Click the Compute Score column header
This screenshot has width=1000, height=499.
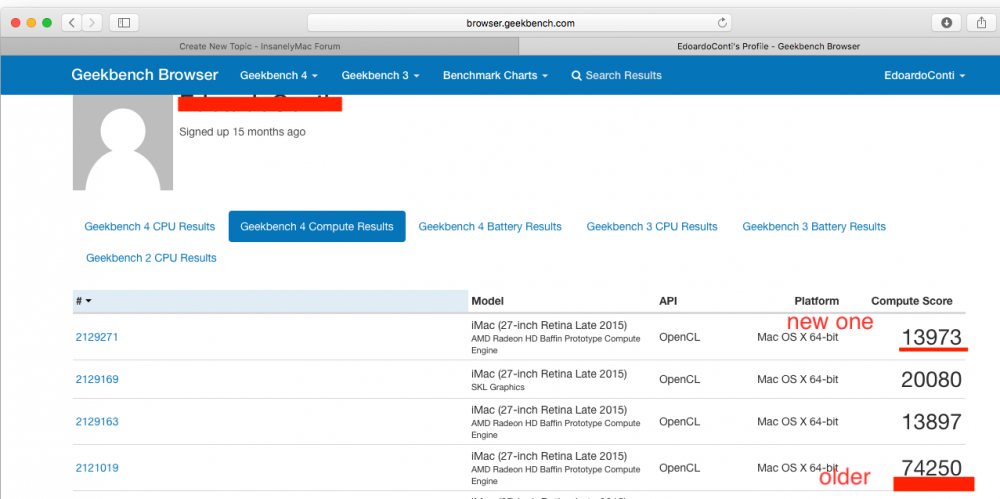912,301
